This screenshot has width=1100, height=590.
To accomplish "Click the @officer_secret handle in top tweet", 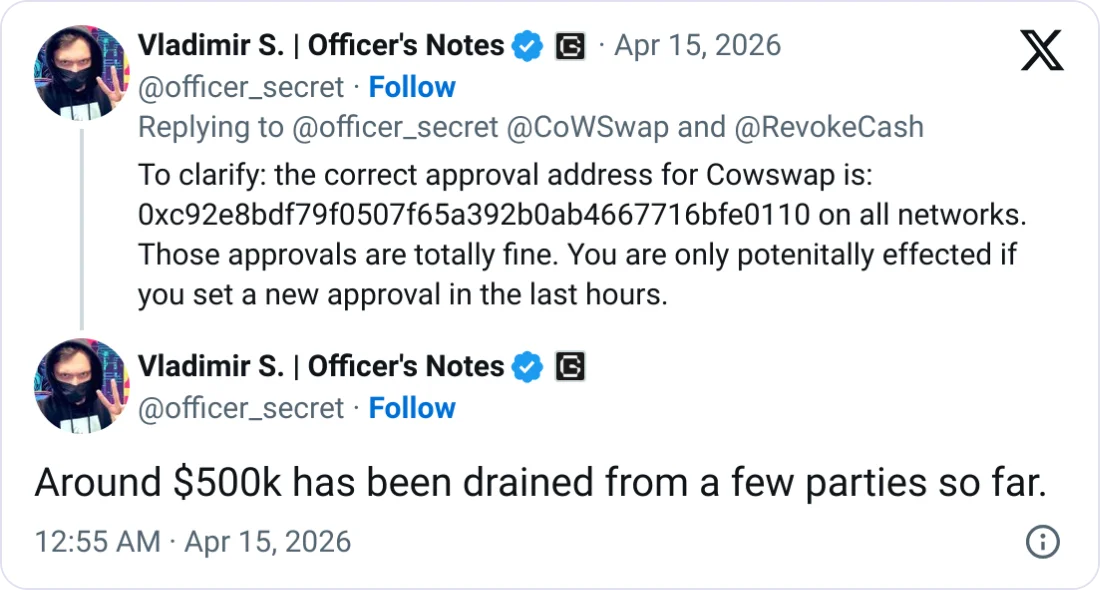I will click(x=241, y=88).
